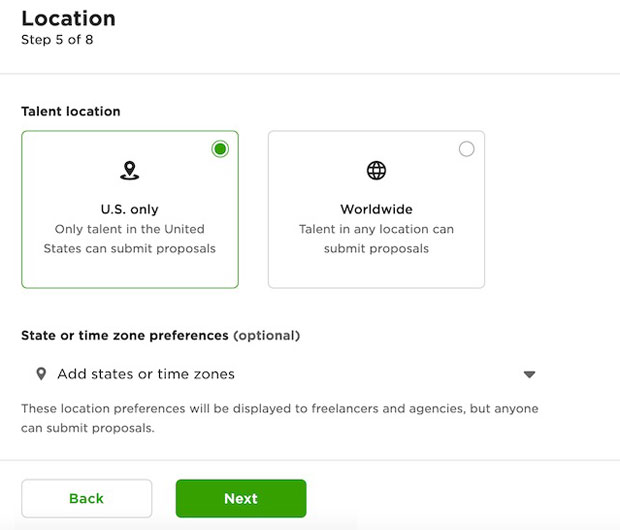Click the map pin icon in U.S. only card
Image resolution: width=620 pixels, height=530 pixels.
point(129,171)
